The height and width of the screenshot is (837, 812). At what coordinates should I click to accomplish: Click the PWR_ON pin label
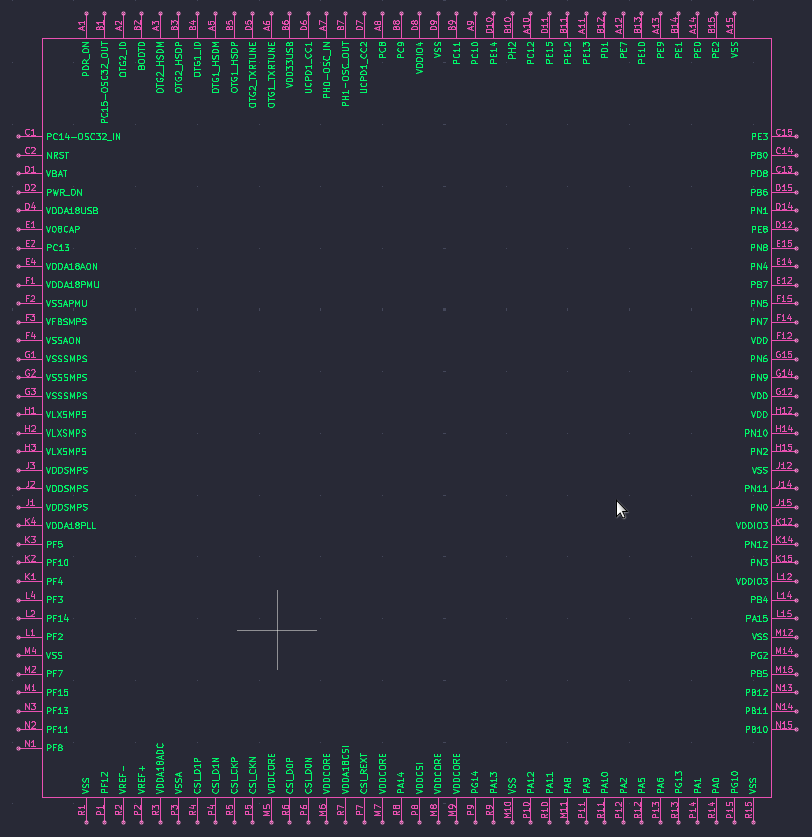click(64, 192)
